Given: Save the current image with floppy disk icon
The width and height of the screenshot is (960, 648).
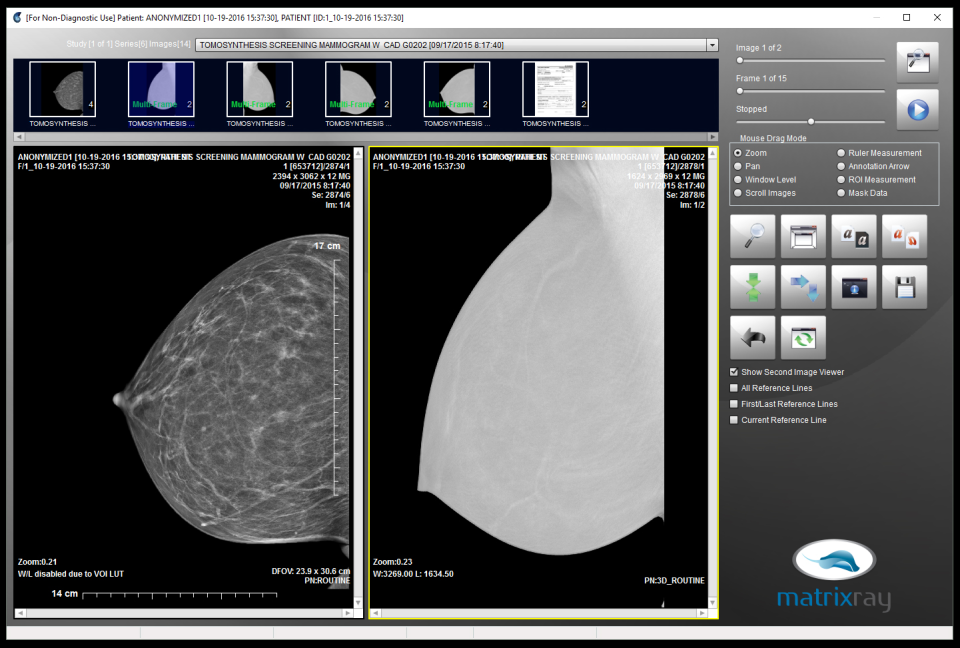Looking at the screenshot, I should pyautogui.click(x=904, y=287).
